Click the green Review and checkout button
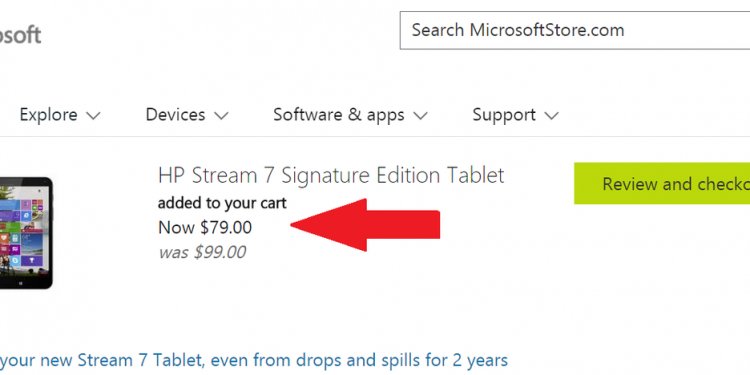750x375 pixels. click(x=662, y=183)
